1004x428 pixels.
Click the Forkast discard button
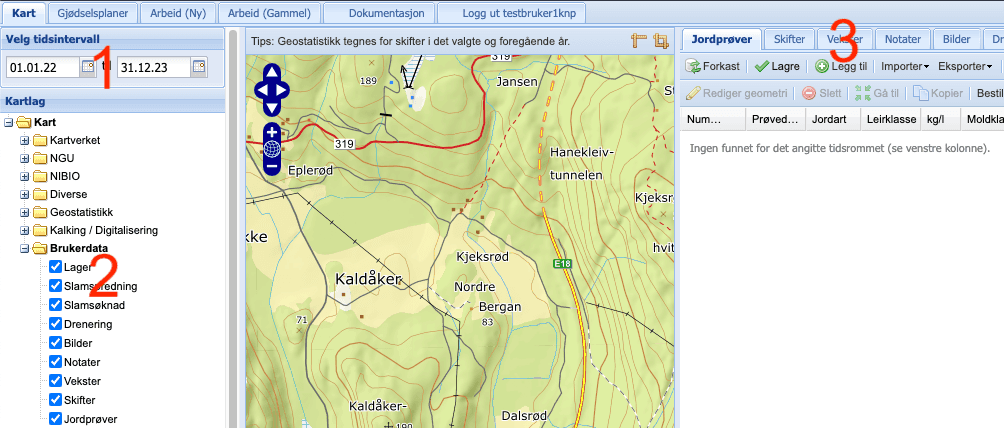713,66
